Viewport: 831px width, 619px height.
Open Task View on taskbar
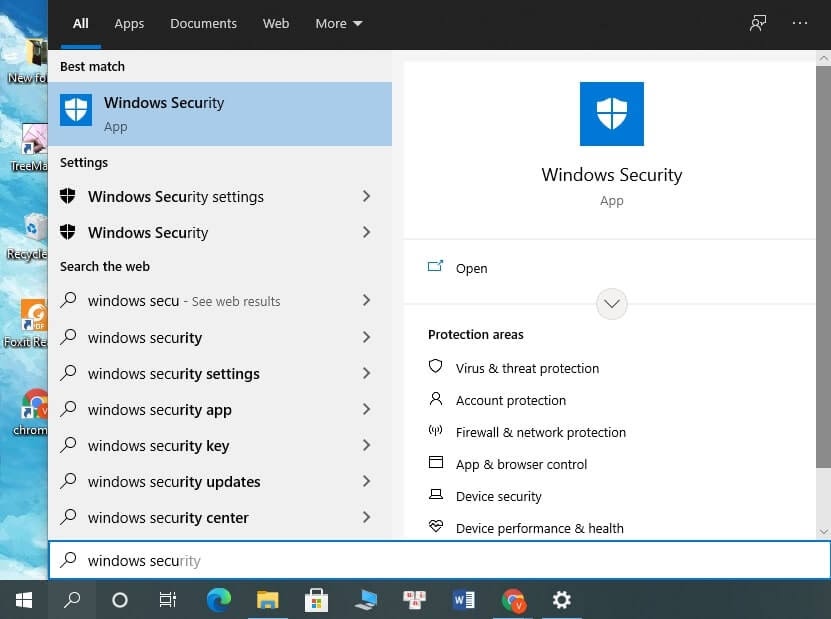coord(167,600)
